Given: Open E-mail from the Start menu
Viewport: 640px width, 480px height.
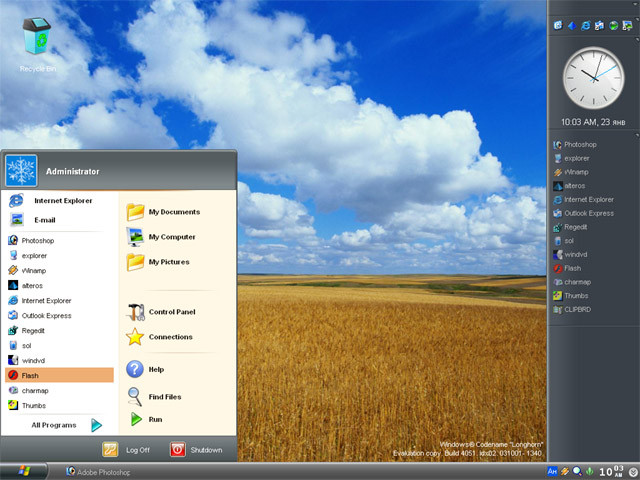Looking at the screenshot, I should (33, 220).
